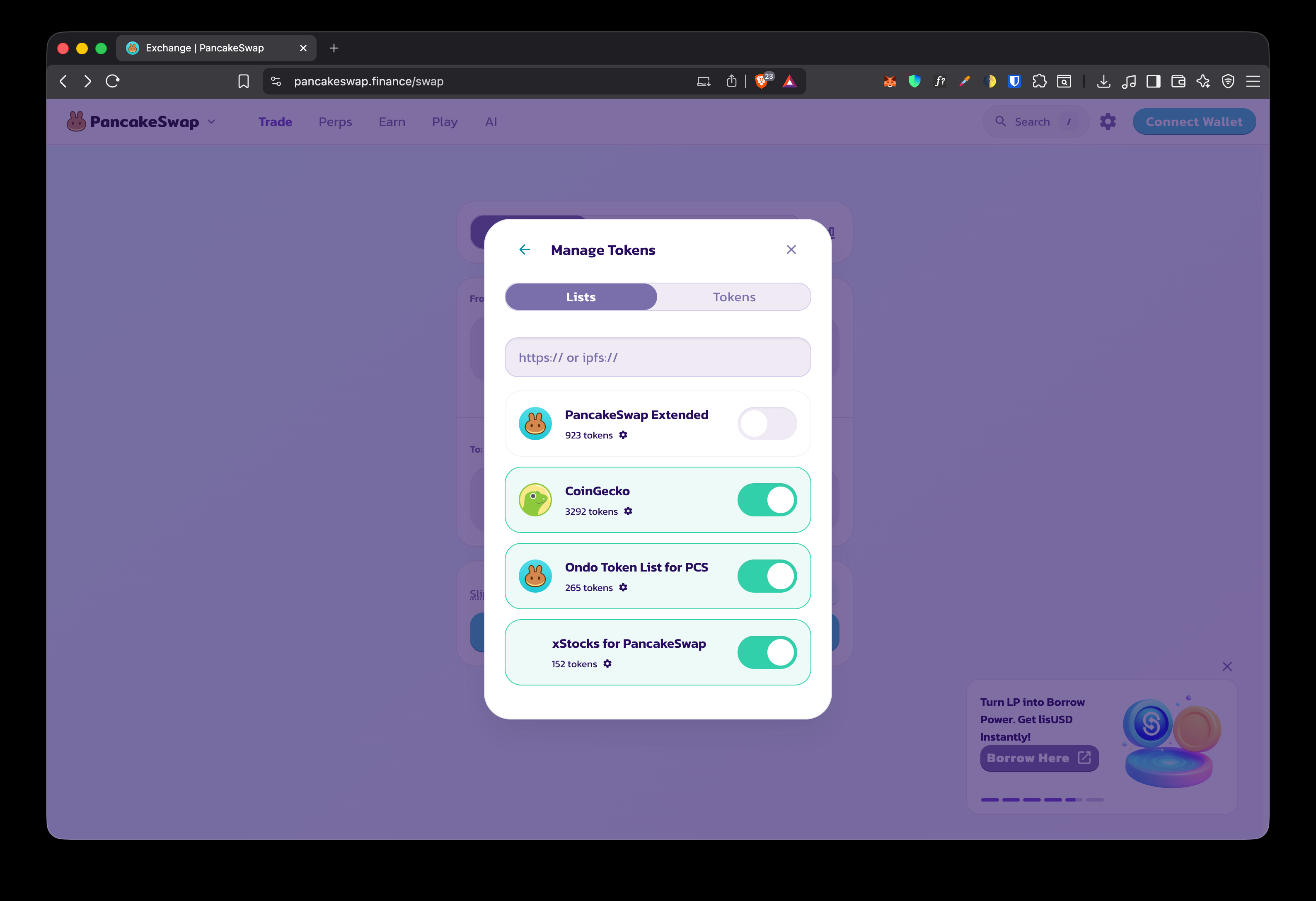The width and height of the screenshot is (1316, 901).
Task: Expand the PancakeSwap logo dropdown chevron
Action: pyautogui.click(x=212, y=122)
